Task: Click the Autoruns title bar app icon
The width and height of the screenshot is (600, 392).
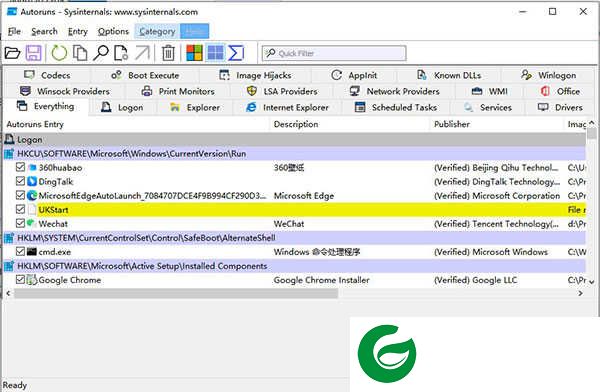Action: [12, 11]
